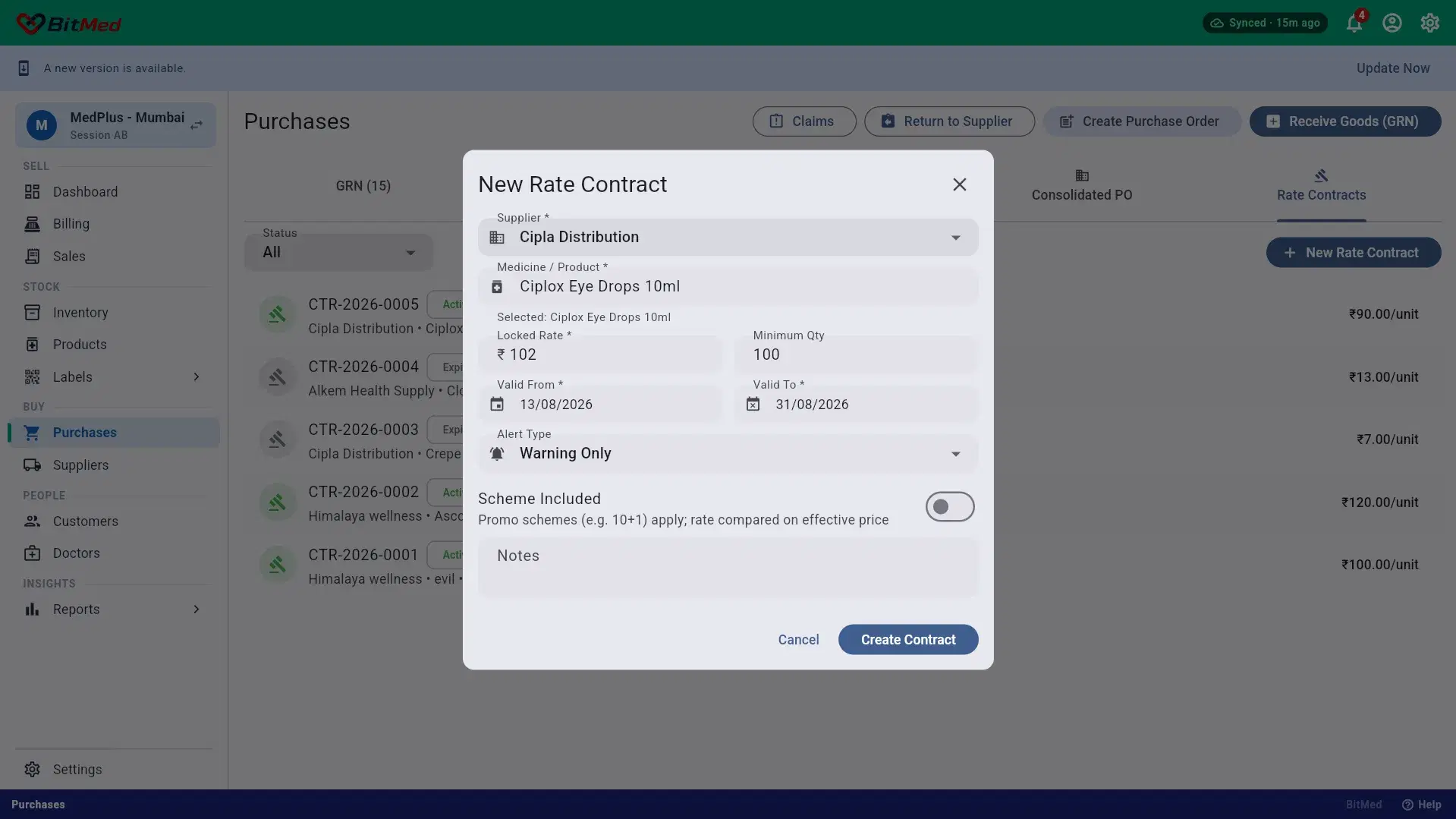Viewport: 1456px width, 819px height.
Task: Open Sales in the sidebar
Action: point(114,257)
